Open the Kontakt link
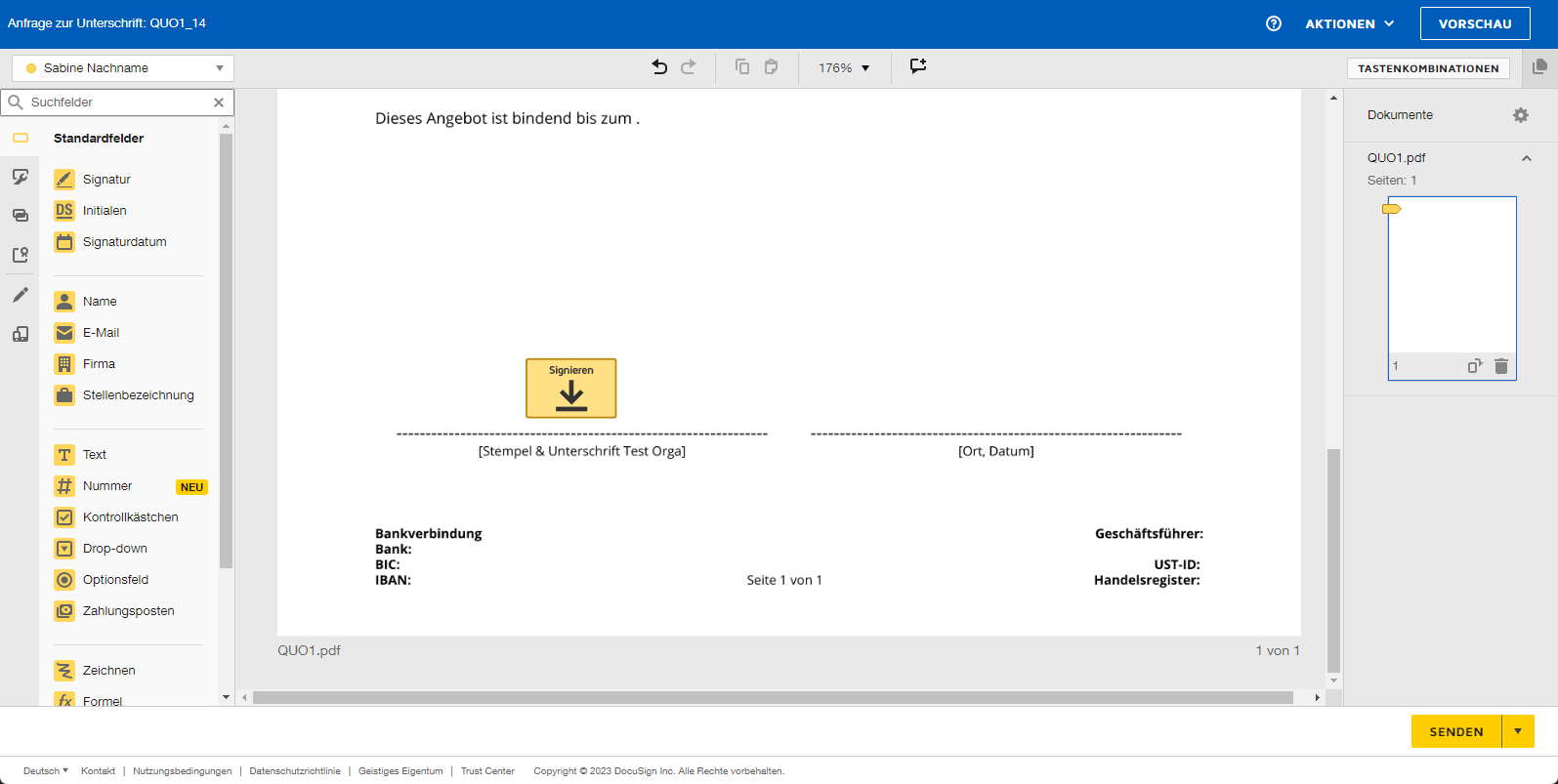The image size is (1558, 784). tap(98, 771)
